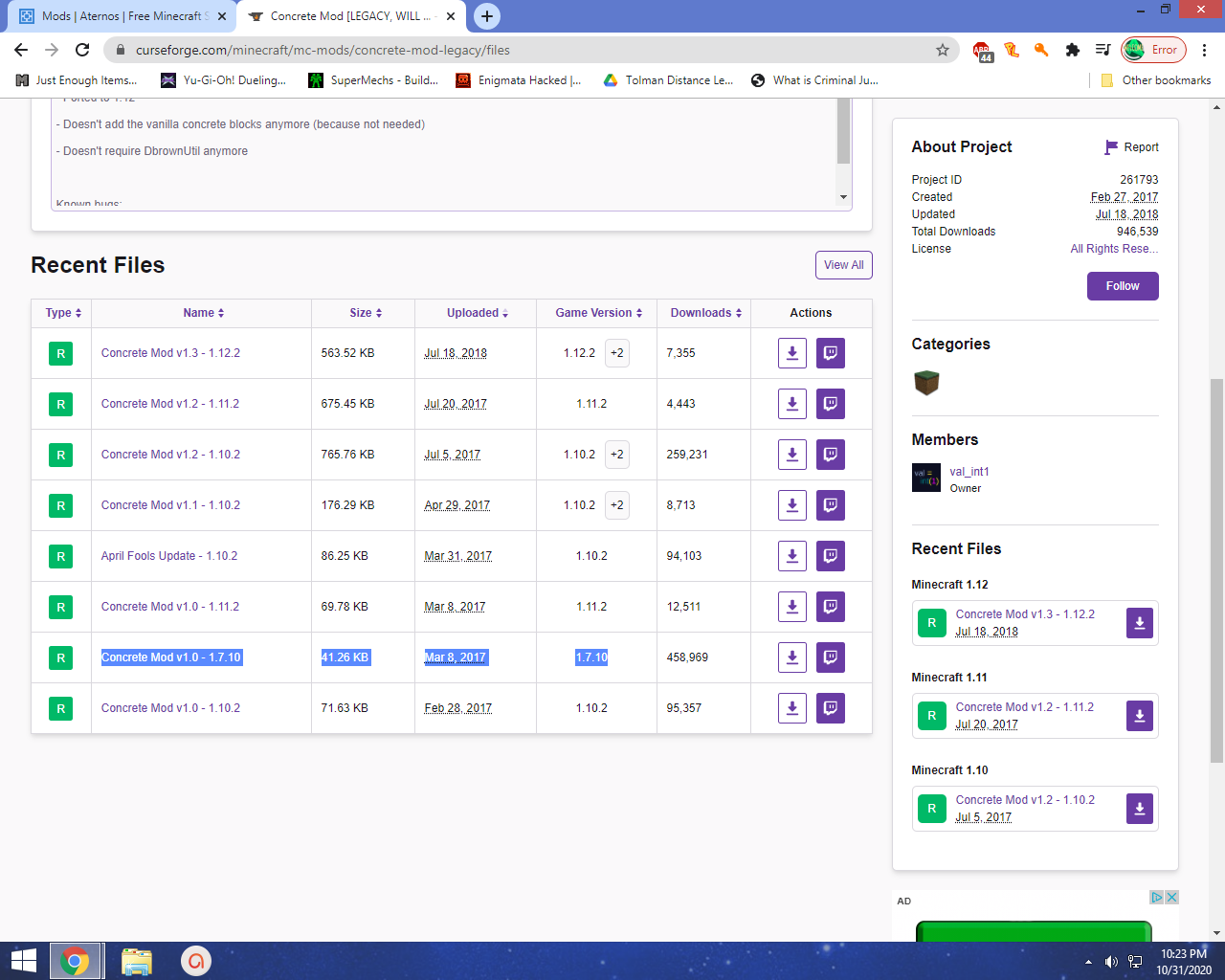
Task: Install Concrete Mod v1.0 - 1.11.2 via Twitch
Action: [x=831, y=607]
